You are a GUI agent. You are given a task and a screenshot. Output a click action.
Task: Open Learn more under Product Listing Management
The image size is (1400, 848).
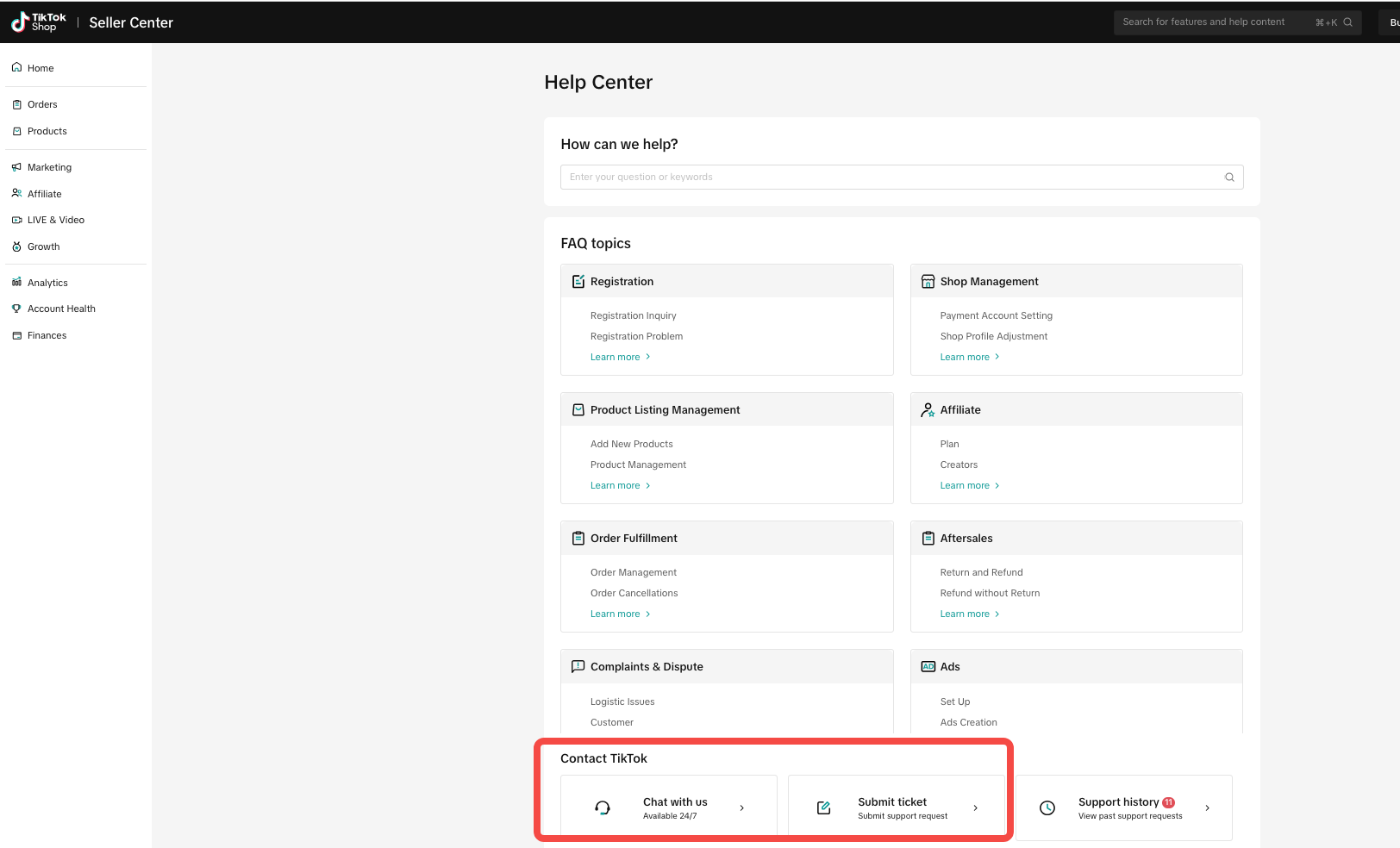tap(621, 486)
